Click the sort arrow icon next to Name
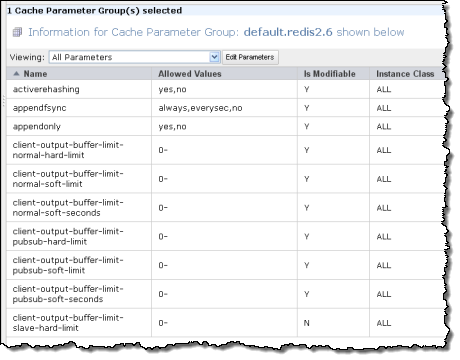This screenshot has height=360, width=460. tap(16, 74)
